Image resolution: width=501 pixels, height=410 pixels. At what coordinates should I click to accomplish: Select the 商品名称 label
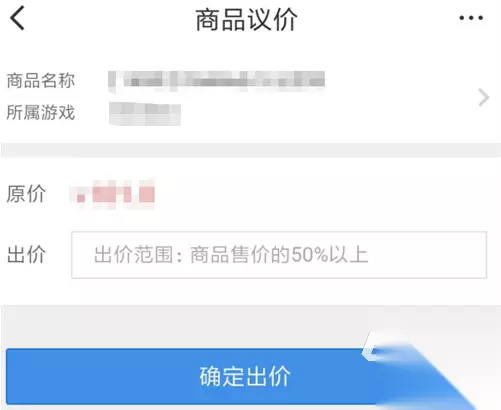pos(41,81)
